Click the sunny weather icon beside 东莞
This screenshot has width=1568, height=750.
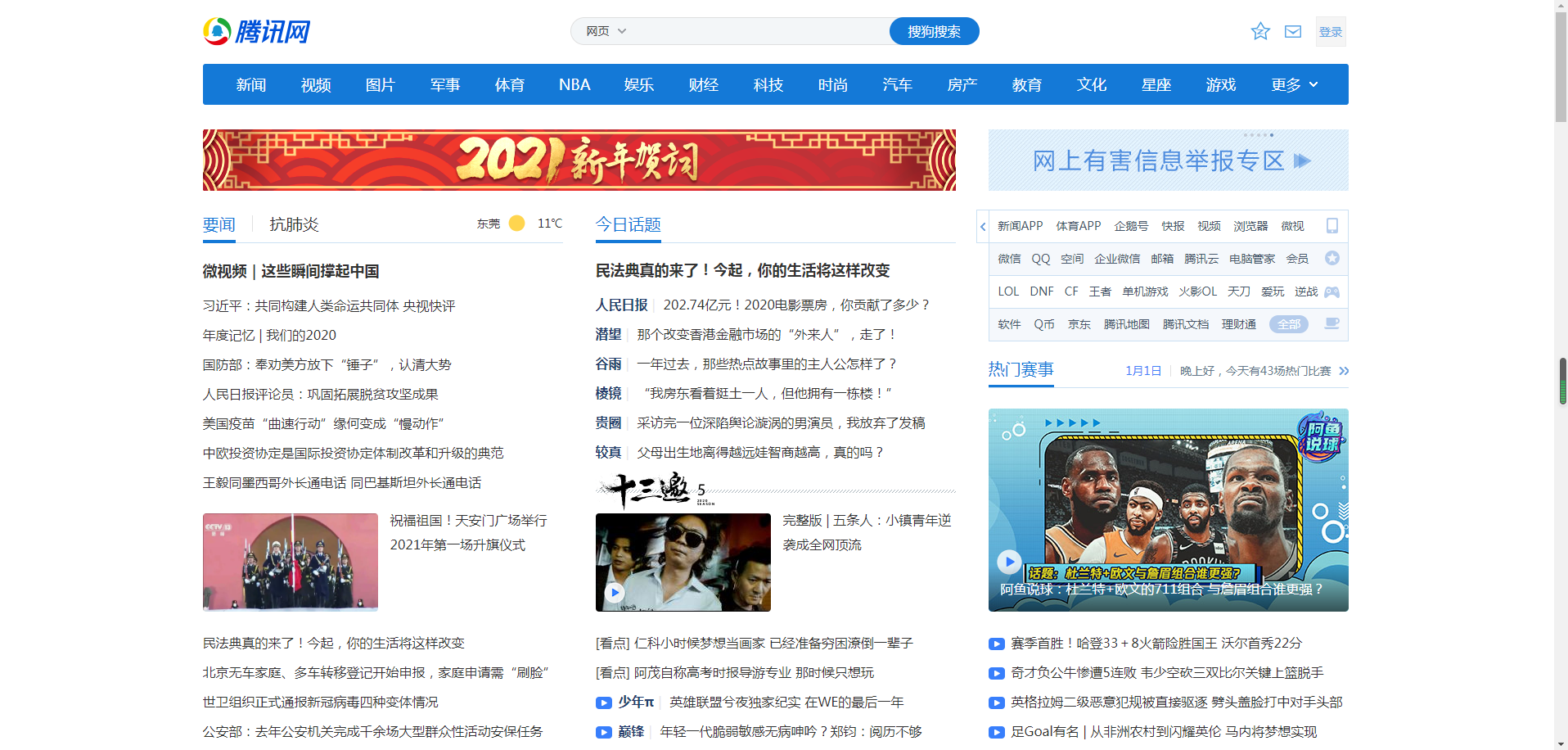click(516, 224)
